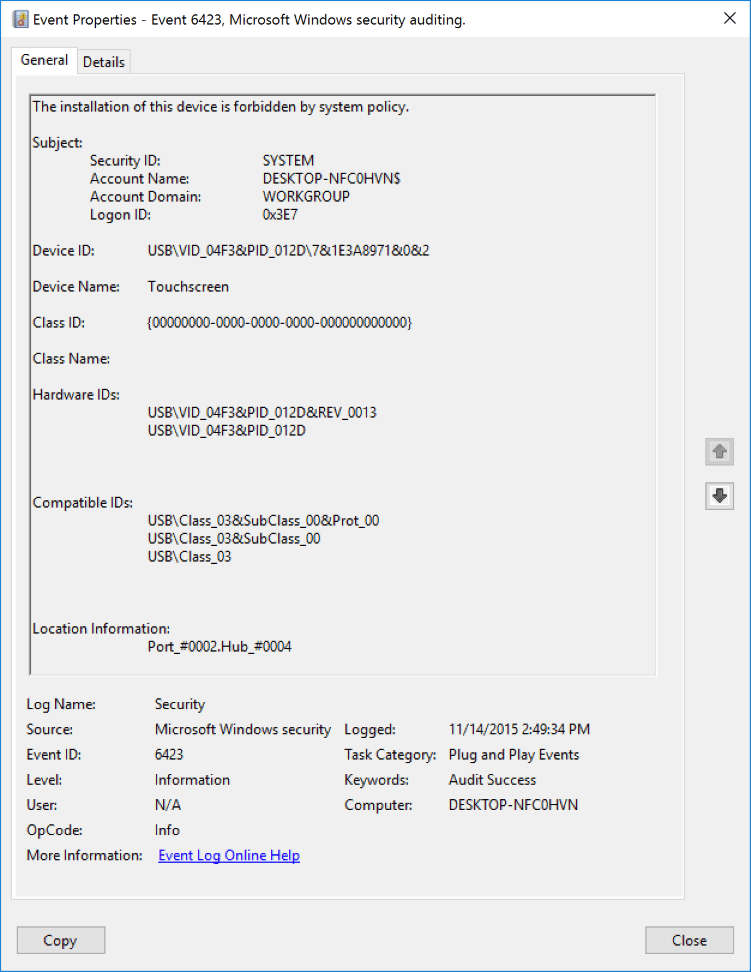
Task: Click the Compatible IDs: label
Action: click(82, 502)
